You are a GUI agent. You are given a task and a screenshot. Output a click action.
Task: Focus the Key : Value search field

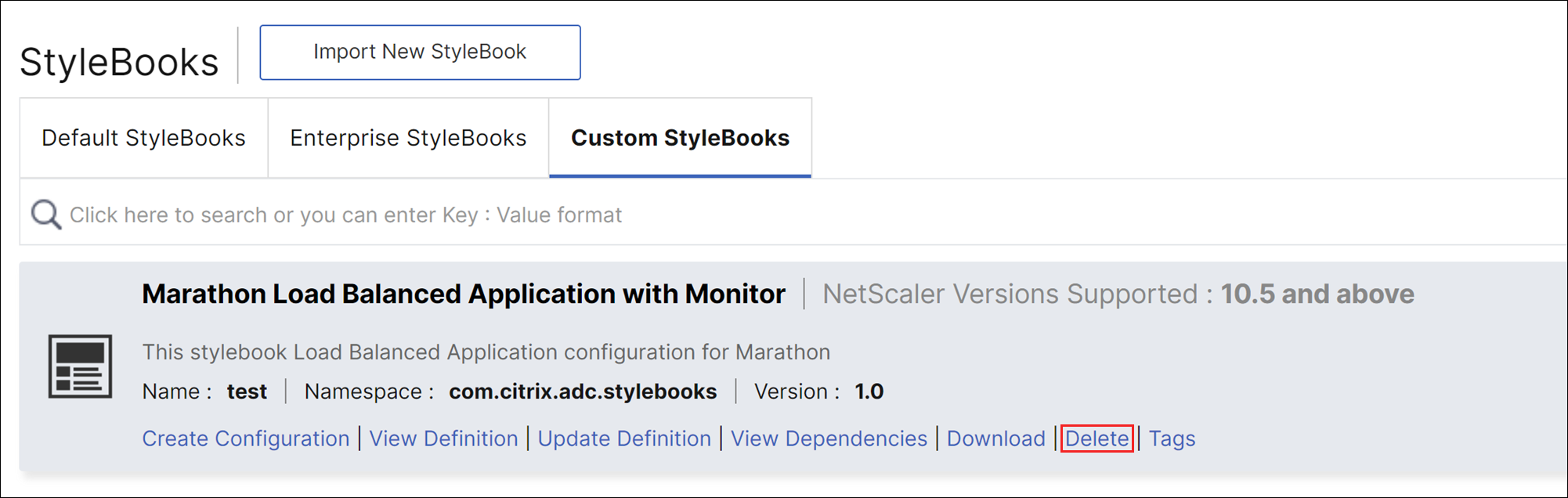pos(793,212)
